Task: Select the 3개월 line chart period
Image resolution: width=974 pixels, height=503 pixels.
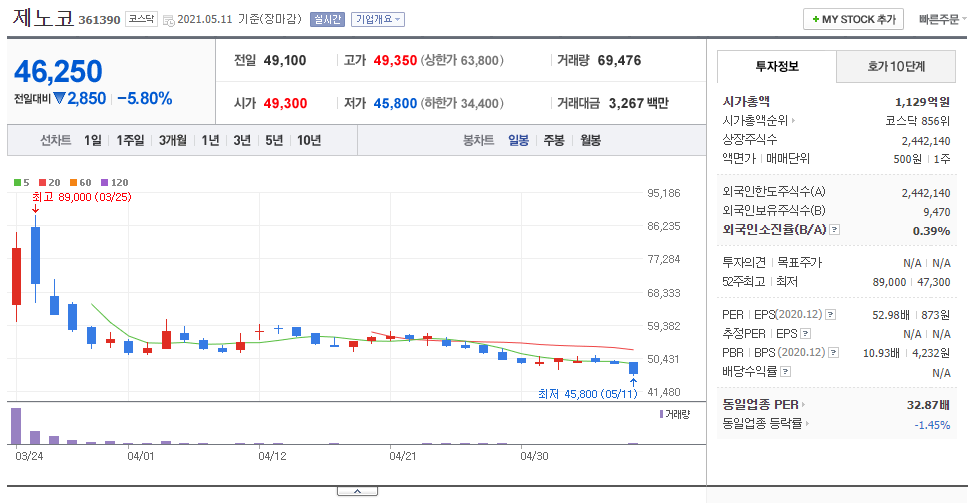Action: [x=173, y=140]
